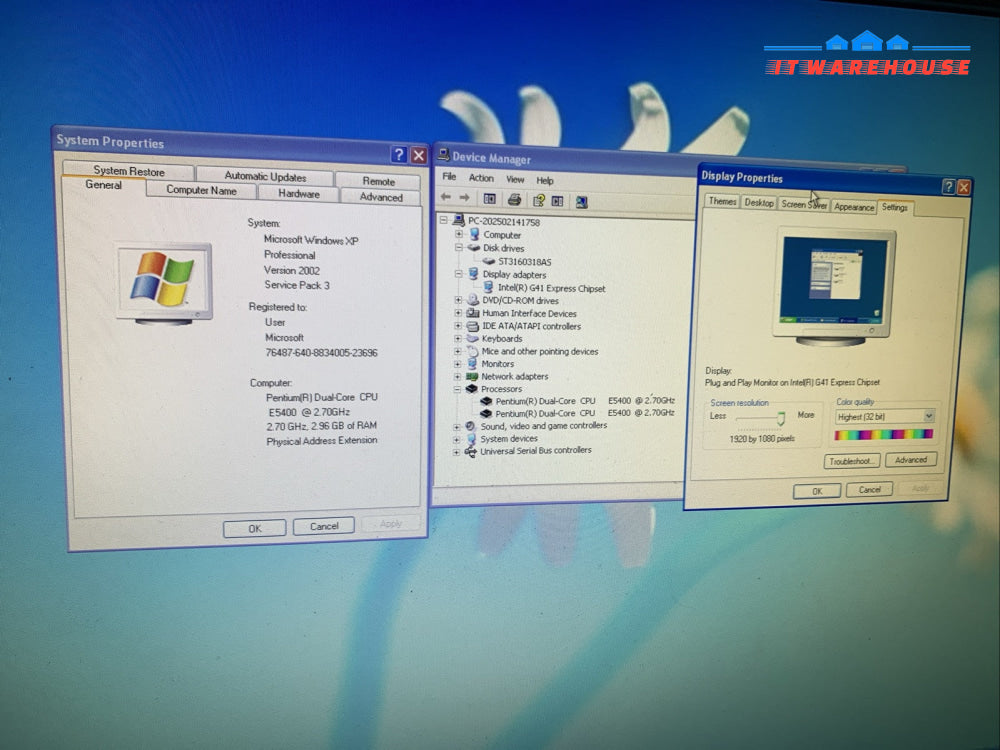The width and height of the screenshot is (1000, 750).
Task: Expand the Keyboards tree node
Action: coord(459,338)
